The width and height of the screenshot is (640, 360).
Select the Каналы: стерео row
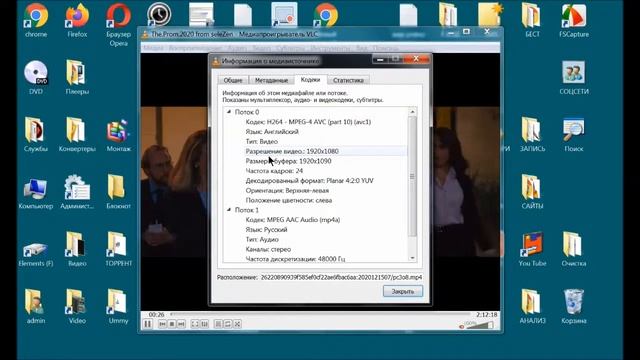(x=268, y=249)
